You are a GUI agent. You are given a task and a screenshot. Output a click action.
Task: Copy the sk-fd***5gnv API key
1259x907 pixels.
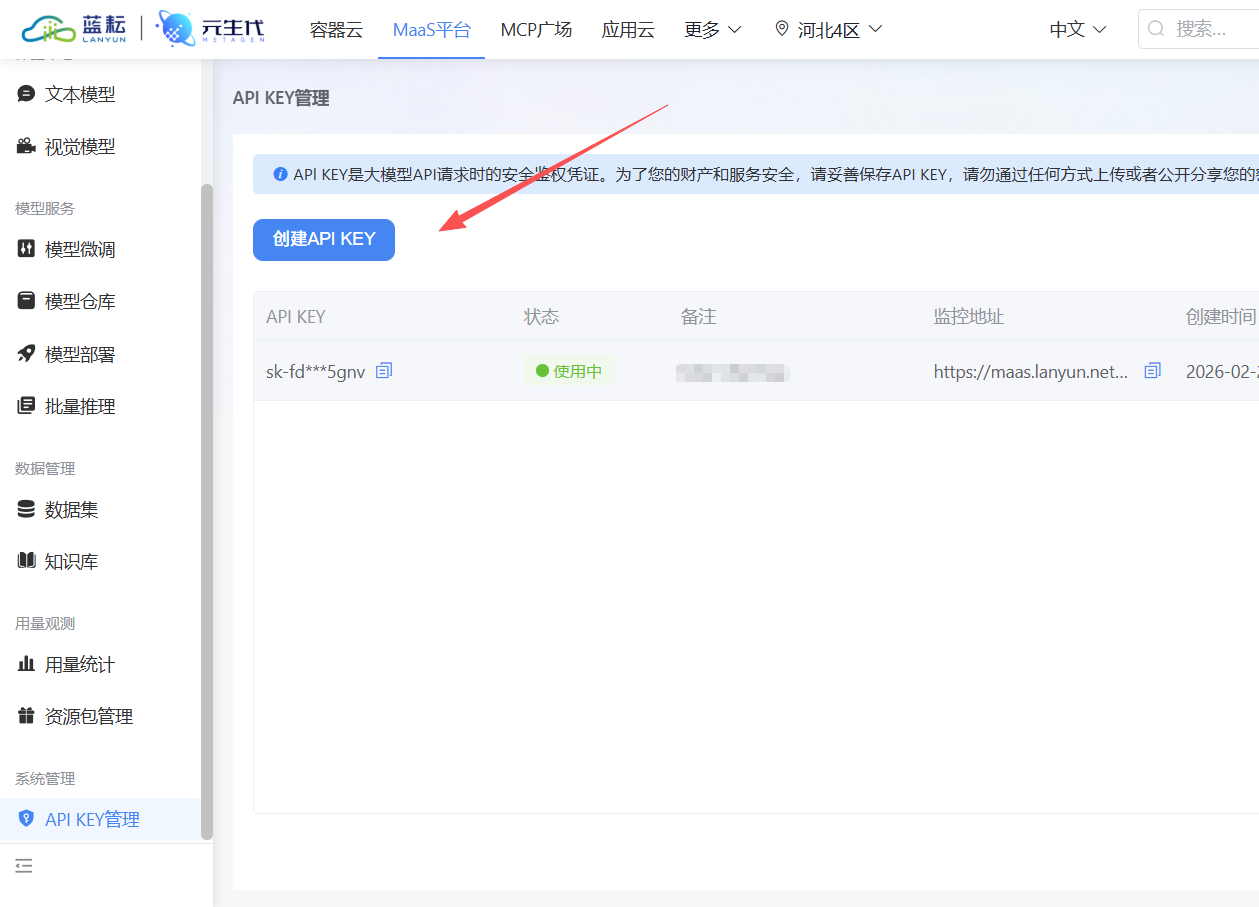(384, 371)
